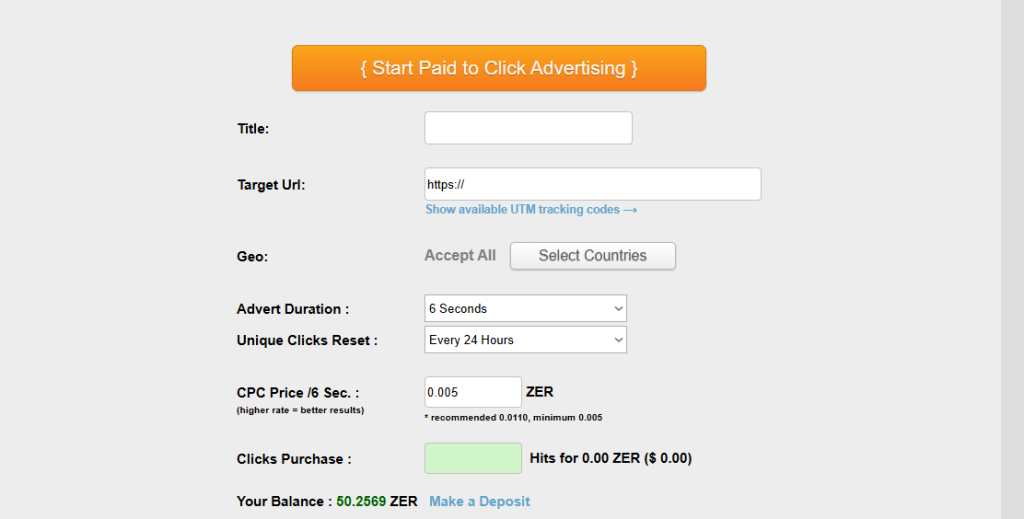
Task: Click into the Target Url input box
Action: [x=592, y=184]
